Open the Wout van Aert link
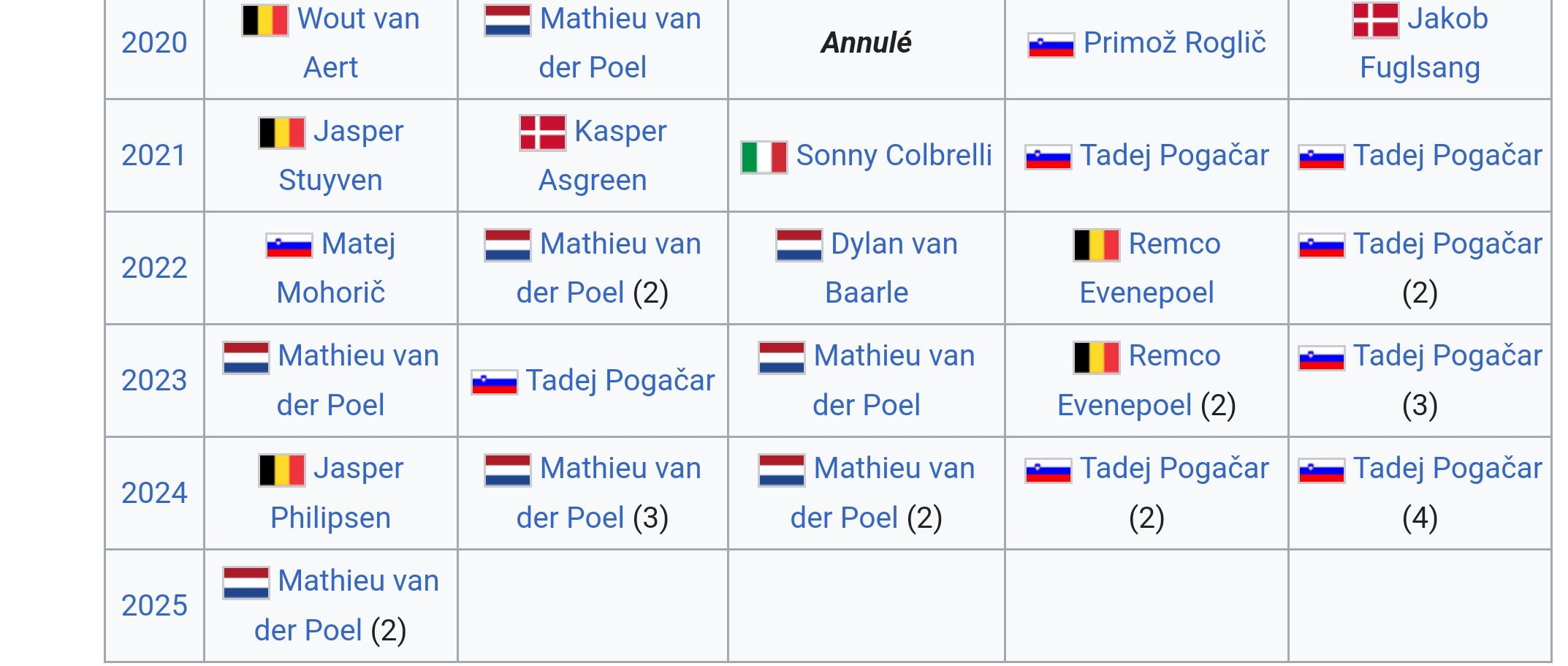The height and width of the screenshot is (666, 1568). 358,20
